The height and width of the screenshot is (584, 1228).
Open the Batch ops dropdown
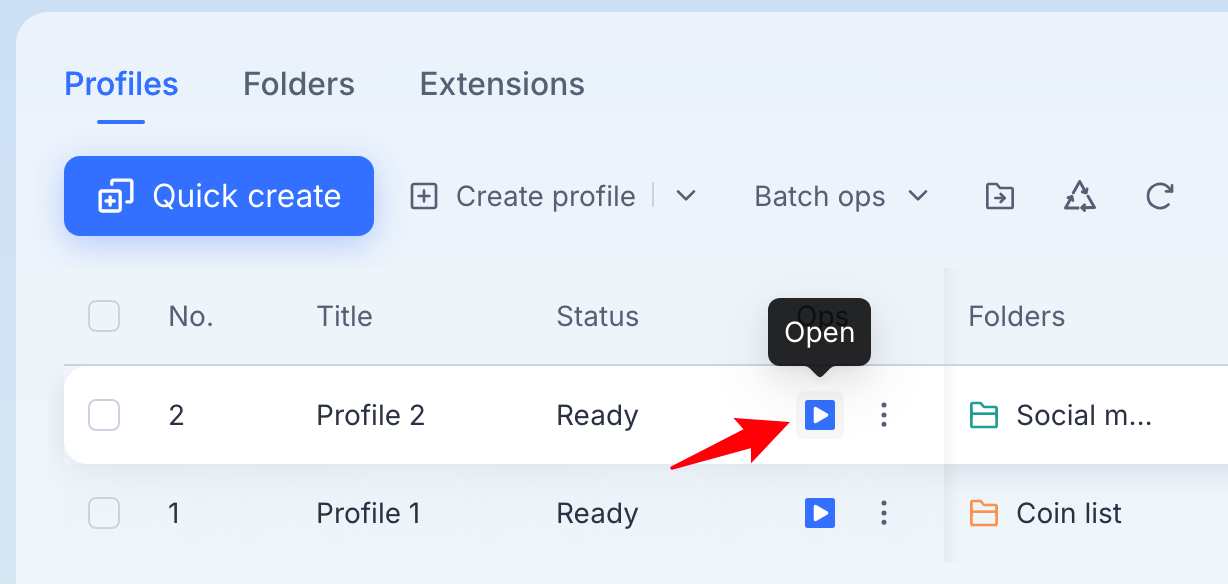841,196
